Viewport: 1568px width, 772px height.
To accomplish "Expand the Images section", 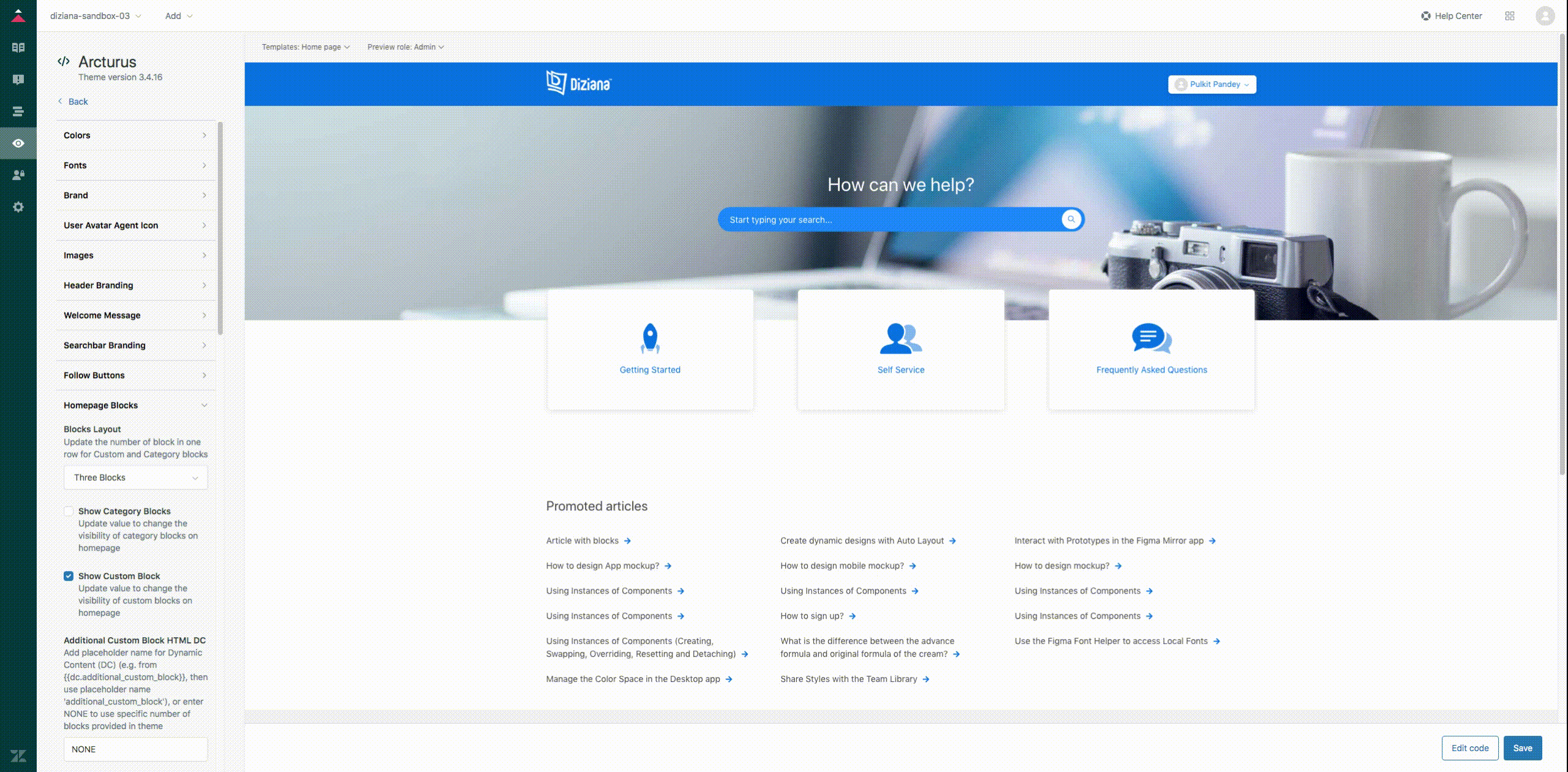I will pyautogui.click(x=135, y=255).
